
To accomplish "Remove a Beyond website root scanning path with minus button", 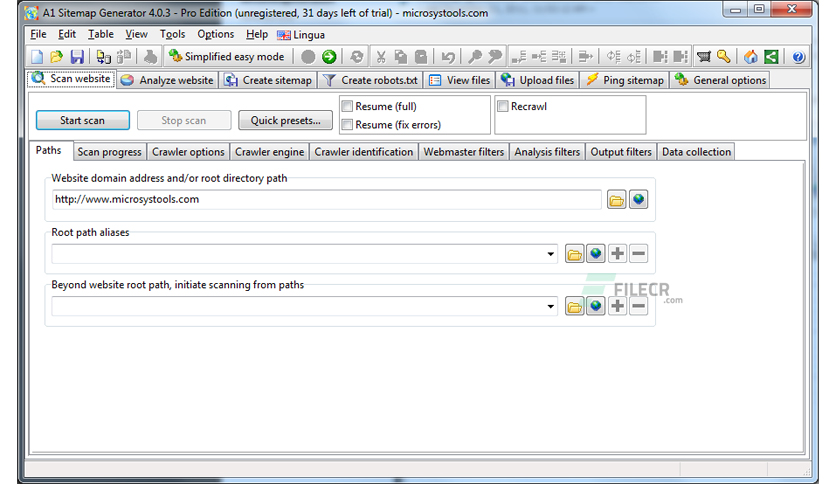I will [x=638, y=306].
